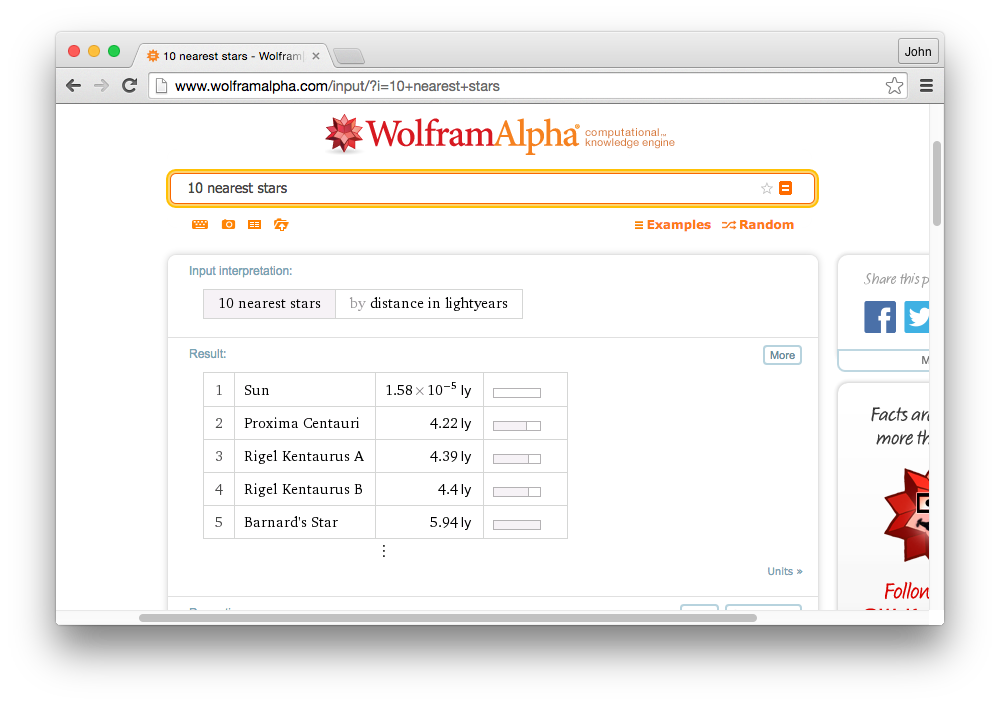Click the red Wolfram spikey sidebar image
The image size is (1000, 705).
906,516
